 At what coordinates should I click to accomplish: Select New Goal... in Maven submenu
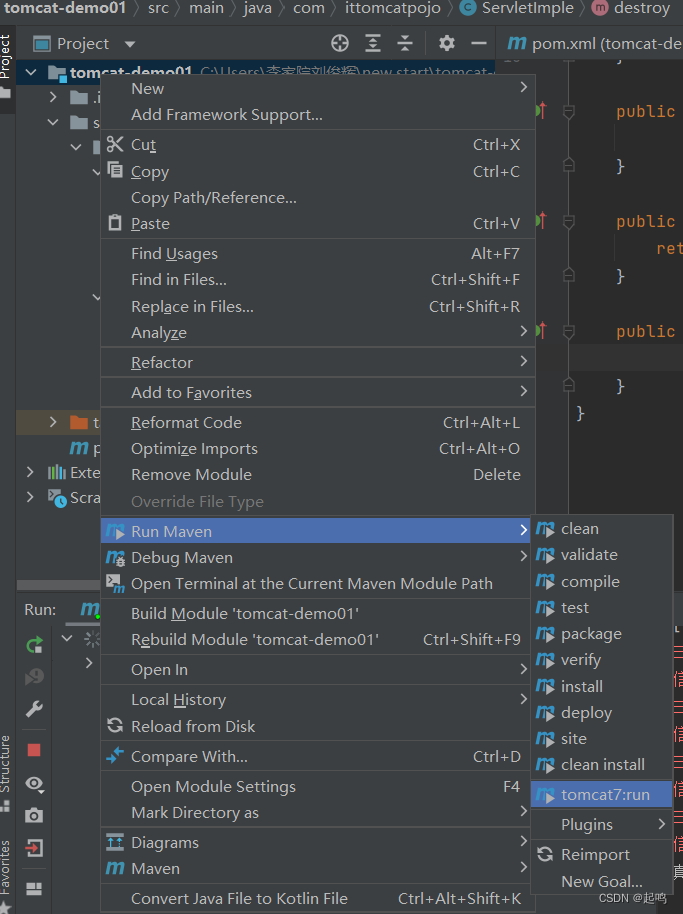[x=602, y=881]
